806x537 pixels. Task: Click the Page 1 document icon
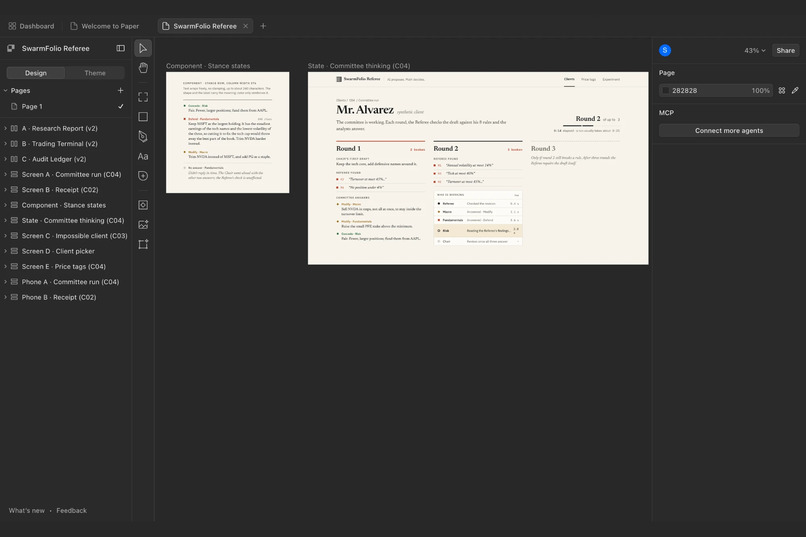coord(14,106)
